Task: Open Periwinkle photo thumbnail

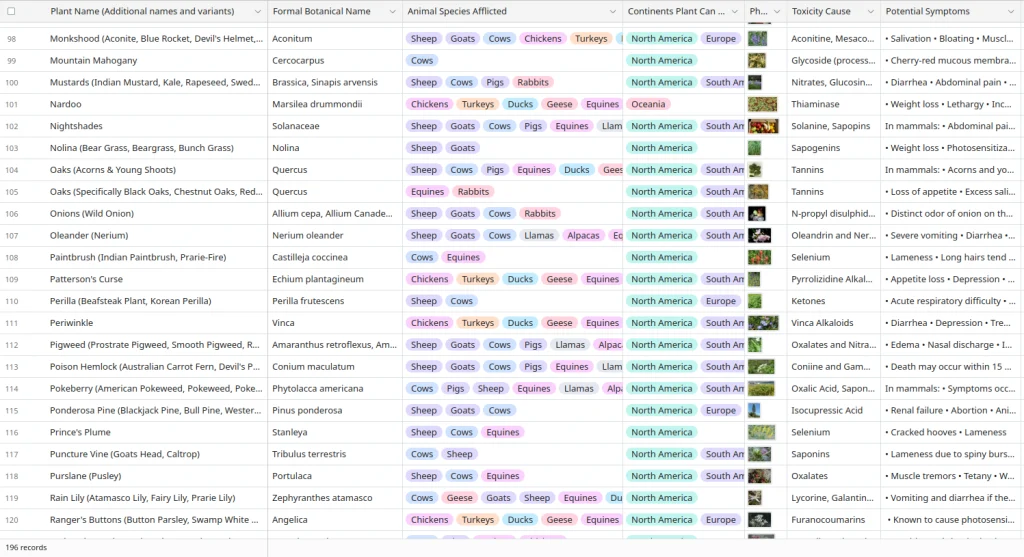Action: pyautogui.click(x=763, y=323)
